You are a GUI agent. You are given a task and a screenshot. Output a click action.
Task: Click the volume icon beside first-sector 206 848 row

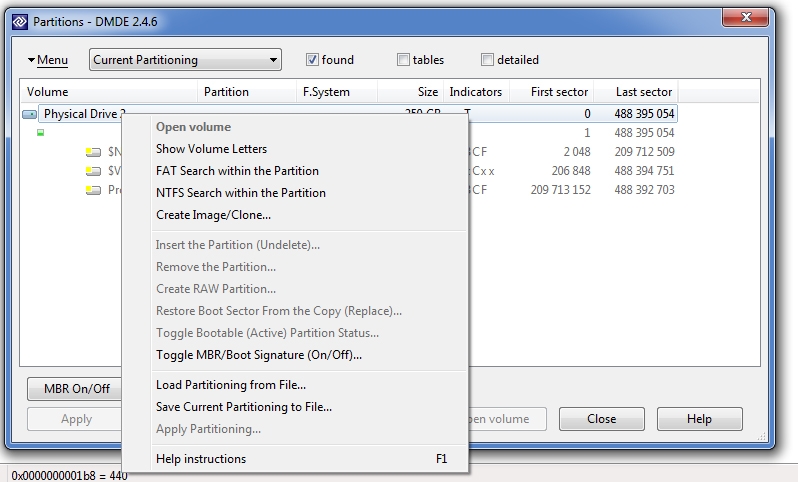coord(93,171)
